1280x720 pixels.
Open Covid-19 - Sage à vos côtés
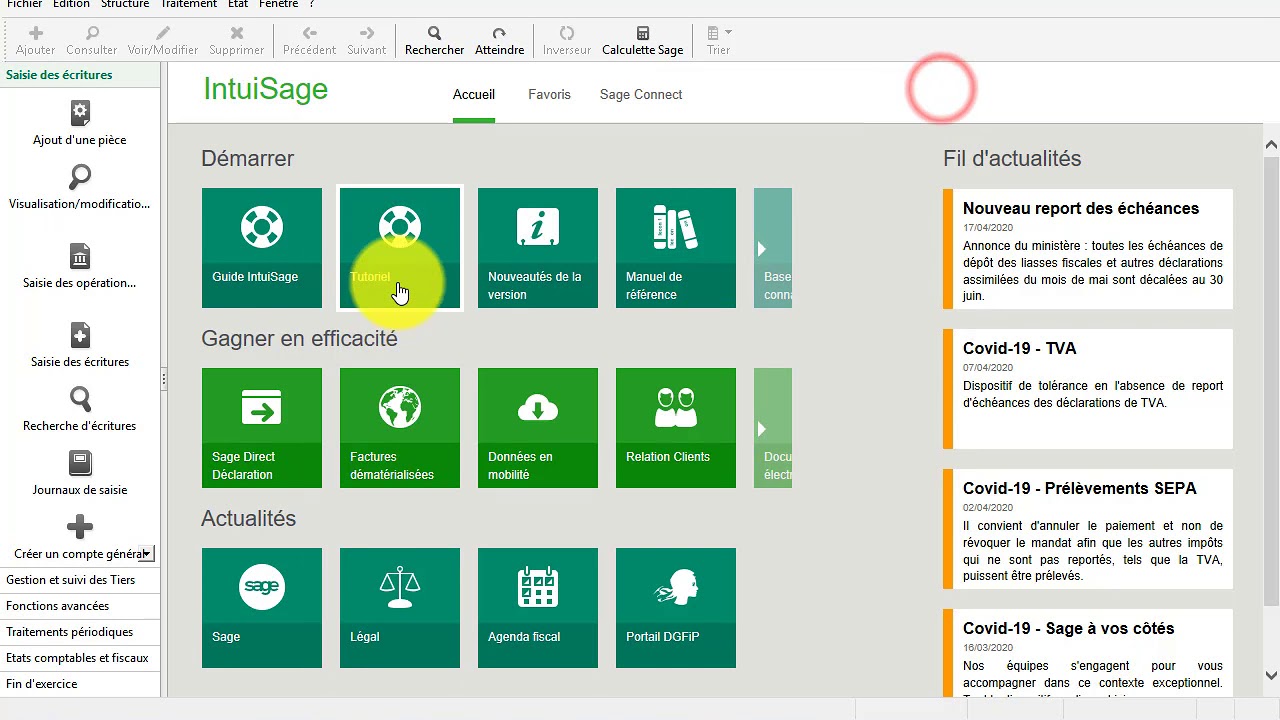click(x=1088, y=653)
